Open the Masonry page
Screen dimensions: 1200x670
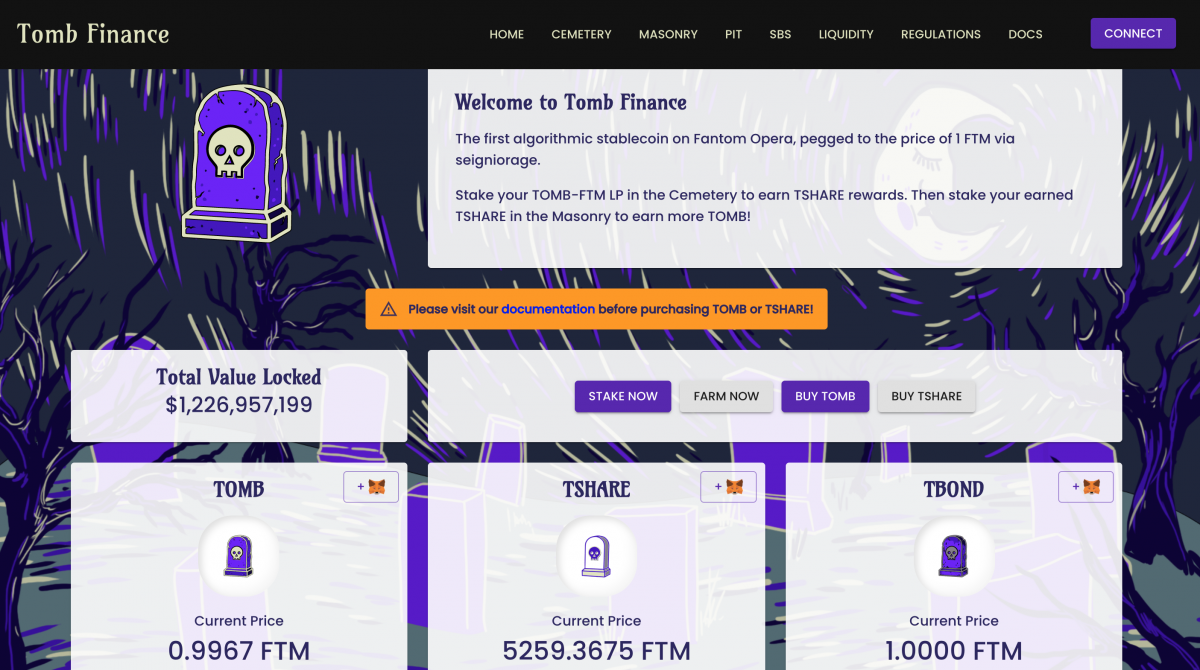[x=668, y=34]
